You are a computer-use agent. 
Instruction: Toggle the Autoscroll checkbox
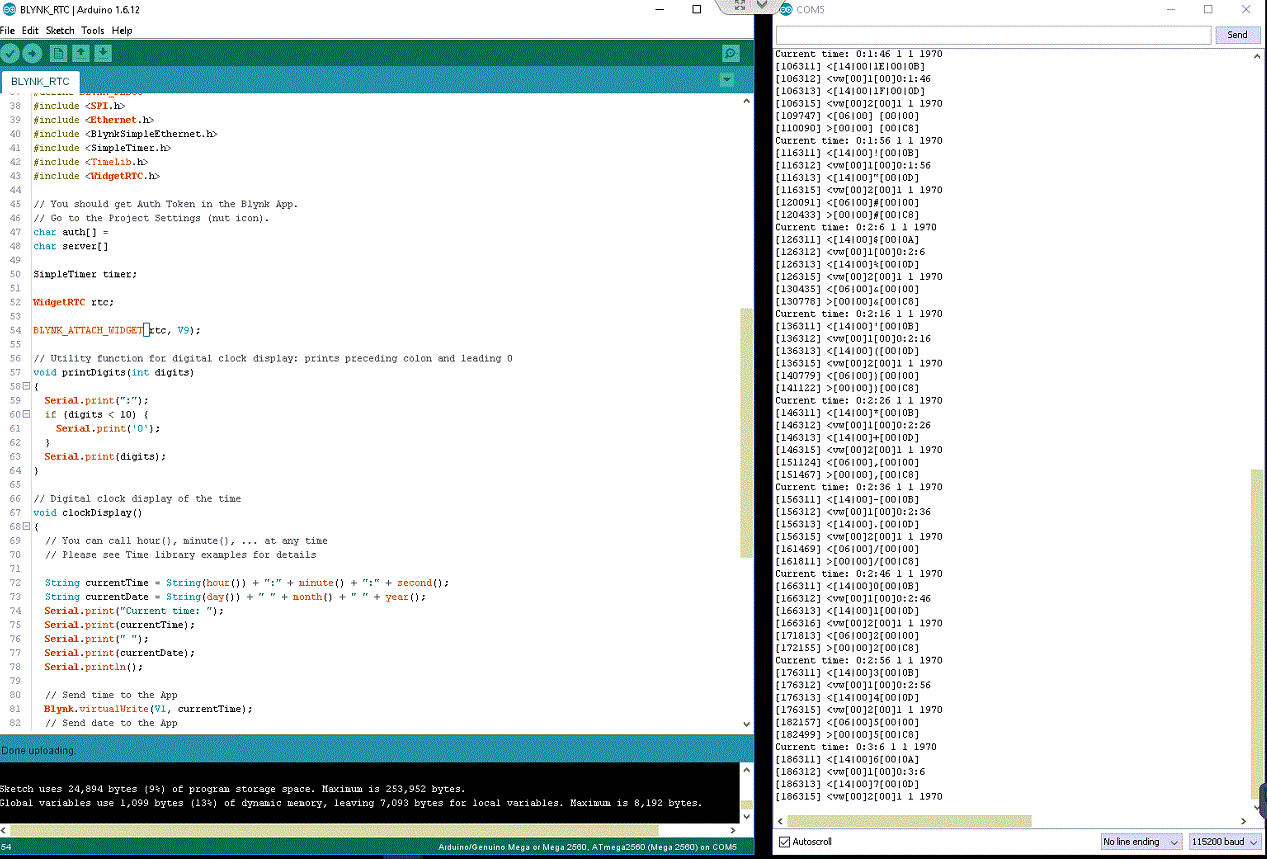[785, 842]
